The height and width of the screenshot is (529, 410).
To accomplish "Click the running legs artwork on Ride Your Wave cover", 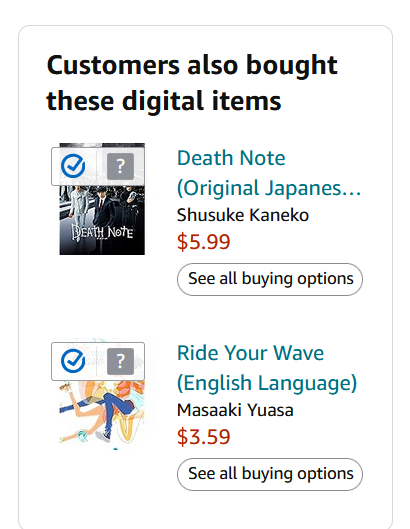I will click(101, 413).
